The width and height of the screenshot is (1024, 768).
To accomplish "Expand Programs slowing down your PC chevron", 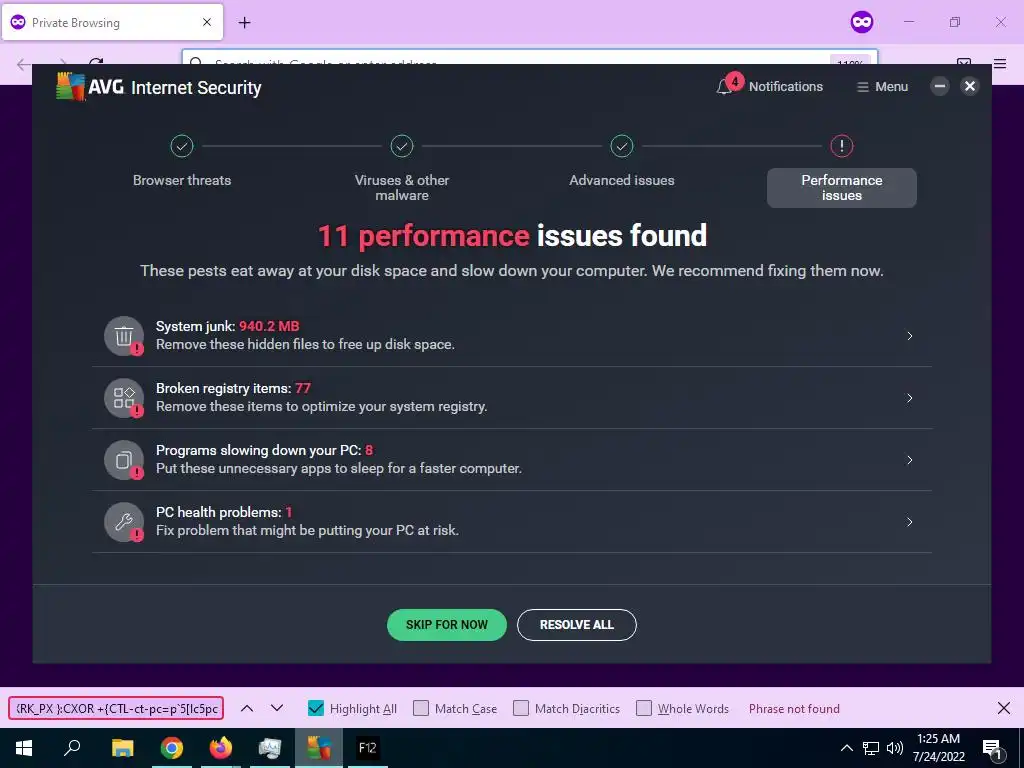I will [x=910, y=460].
